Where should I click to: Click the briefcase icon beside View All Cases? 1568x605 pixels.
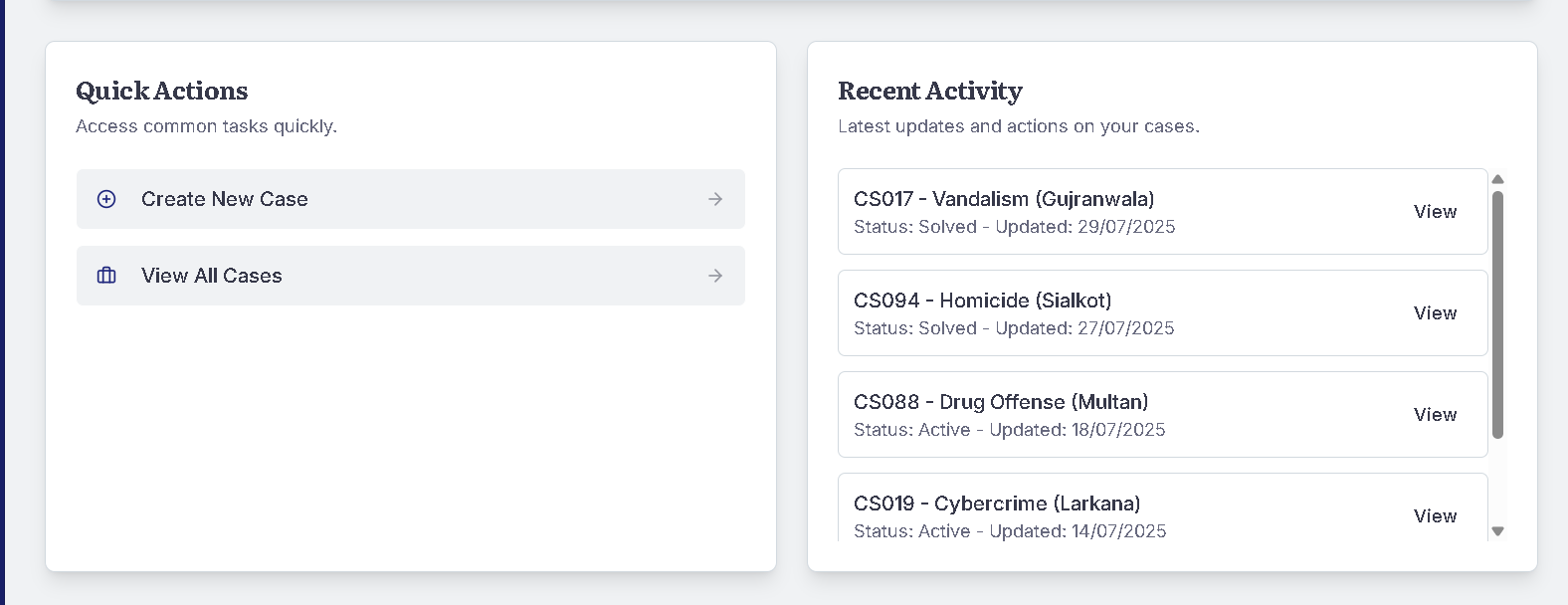[x=106, y=276]
